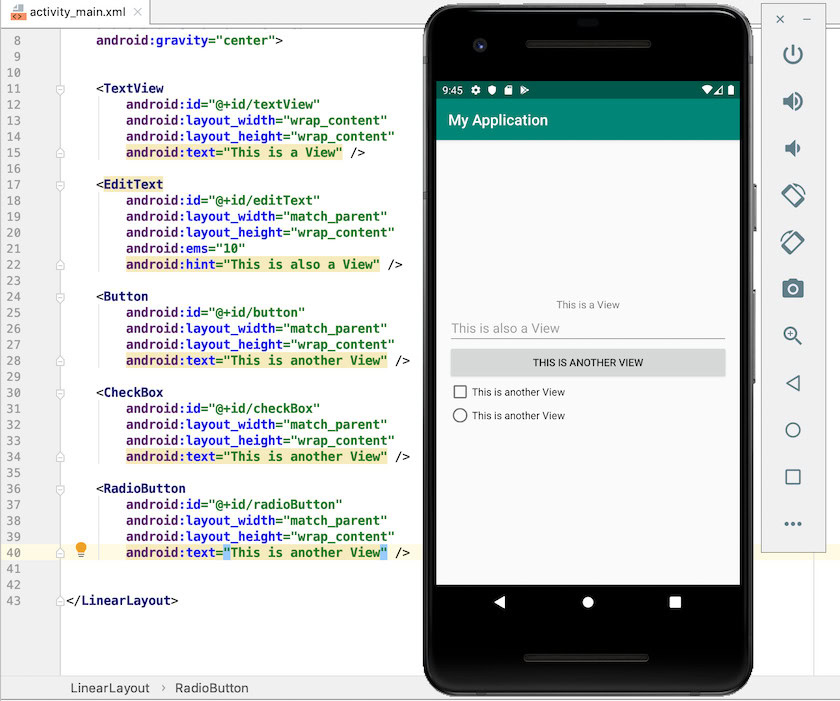Click the volume down icon
The image size is (840, 701).
(793, 148)
